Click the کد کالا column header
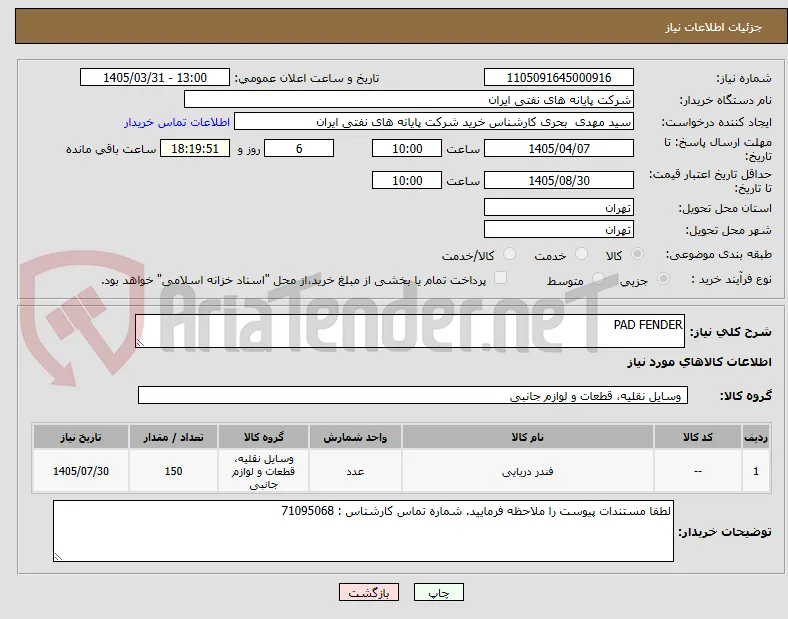788x619 pixels. coord(698,437)
